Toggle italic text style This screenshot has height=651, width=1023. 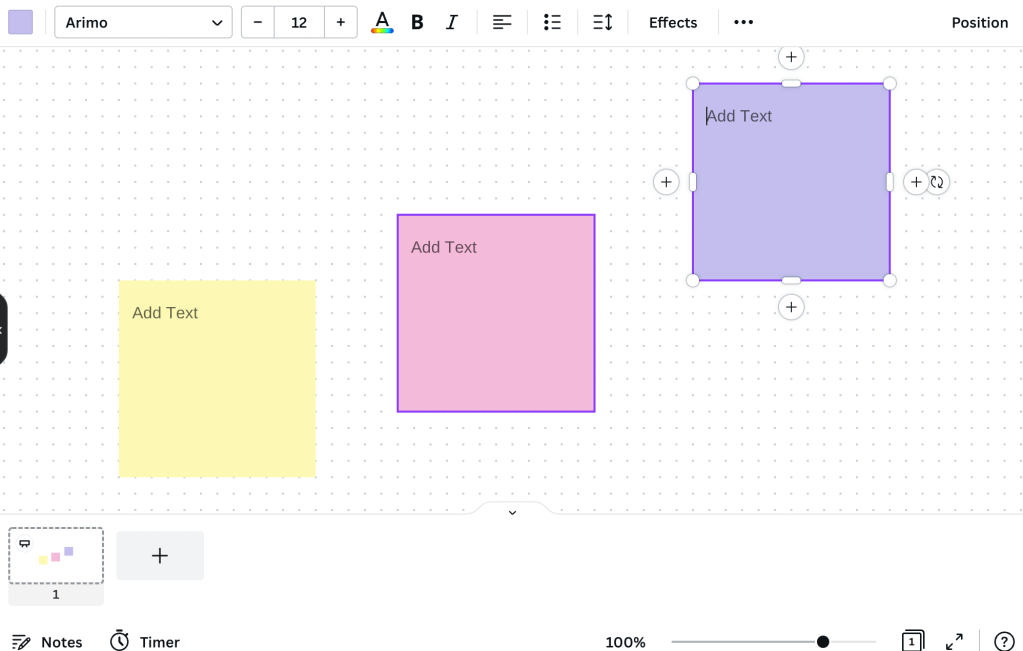(x=451, y=22)
